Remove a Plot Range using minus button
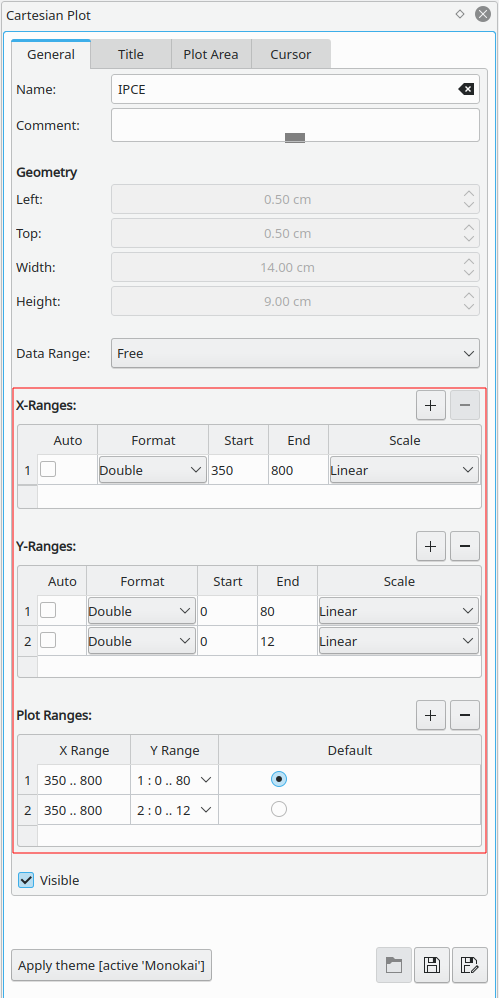The width and height of the screenshot is (499, 998). [465, 715]
